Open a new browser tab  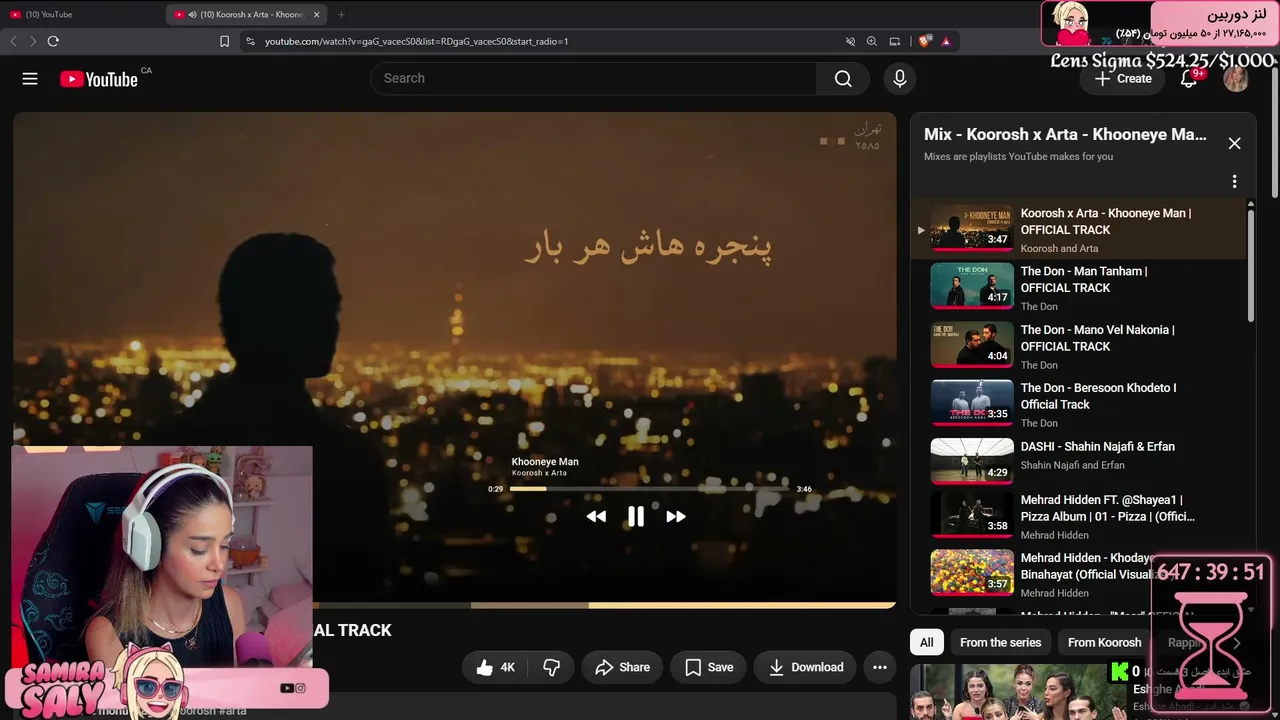(341, 14)
